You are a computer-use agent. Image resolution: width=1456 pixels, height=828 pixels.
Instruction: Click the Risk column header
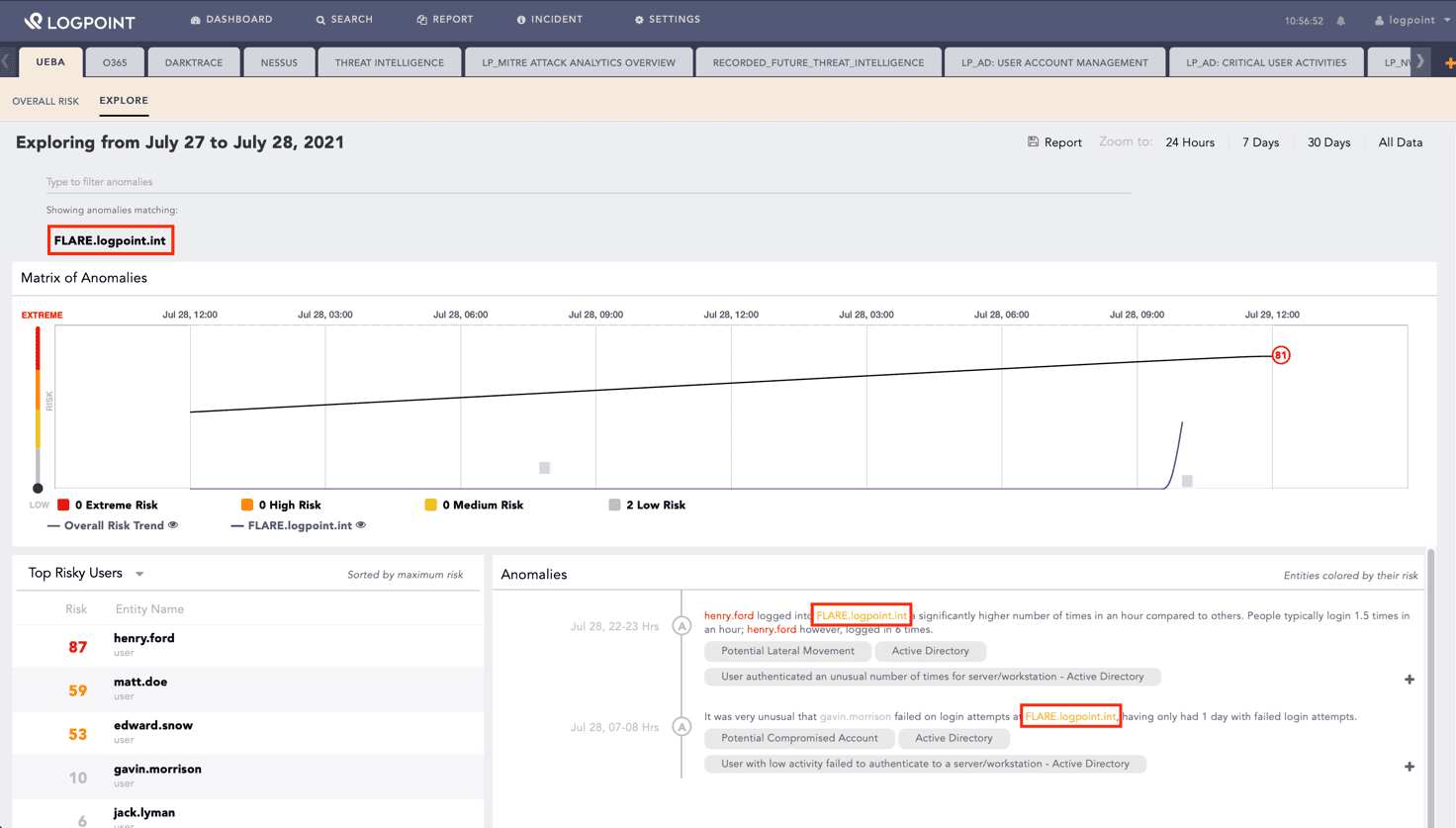point(76,609)
